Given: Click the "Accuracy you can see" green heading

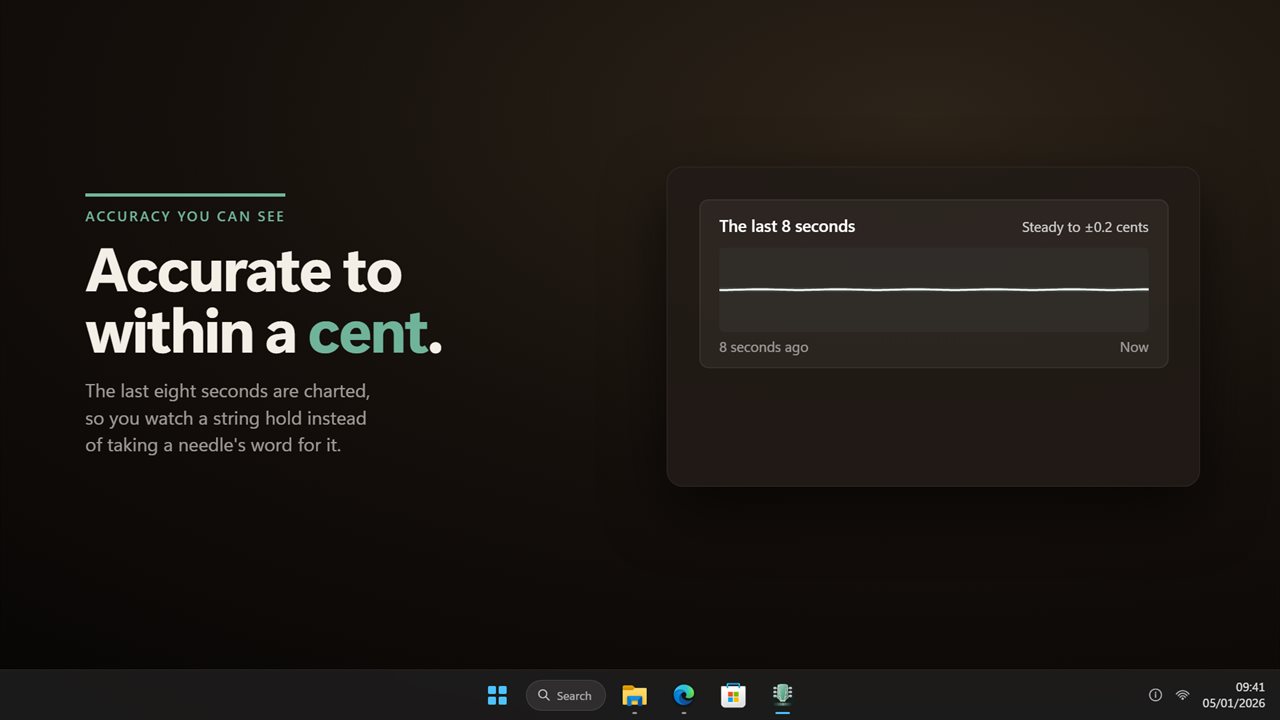Looking at the screenshot, I should (185, 216).
